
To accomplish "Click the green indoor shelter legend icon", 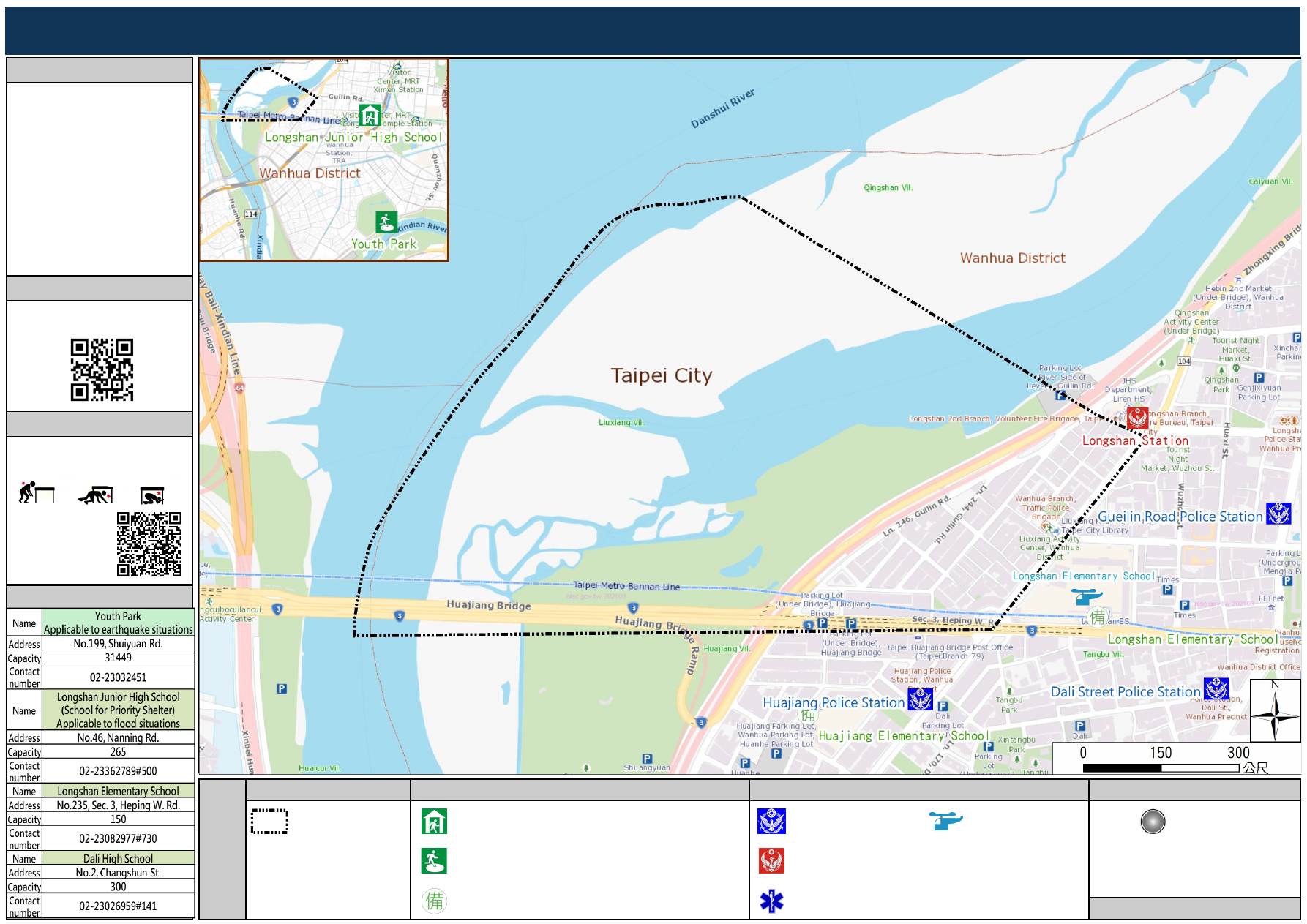I will [x=434, y=822].
